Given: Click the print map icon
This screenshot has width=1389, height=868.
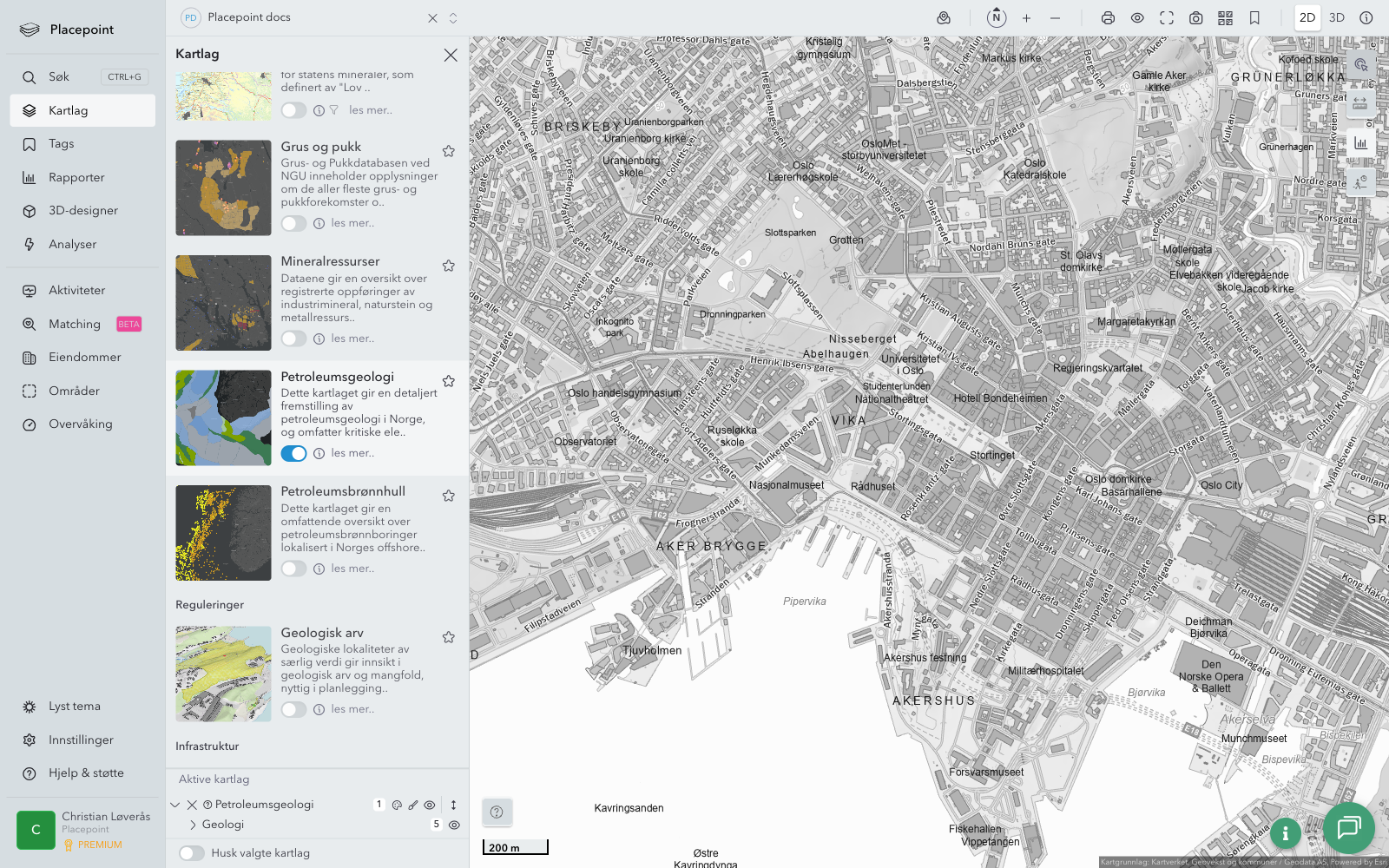Looking at the screenshot, I should (1108, 18).
